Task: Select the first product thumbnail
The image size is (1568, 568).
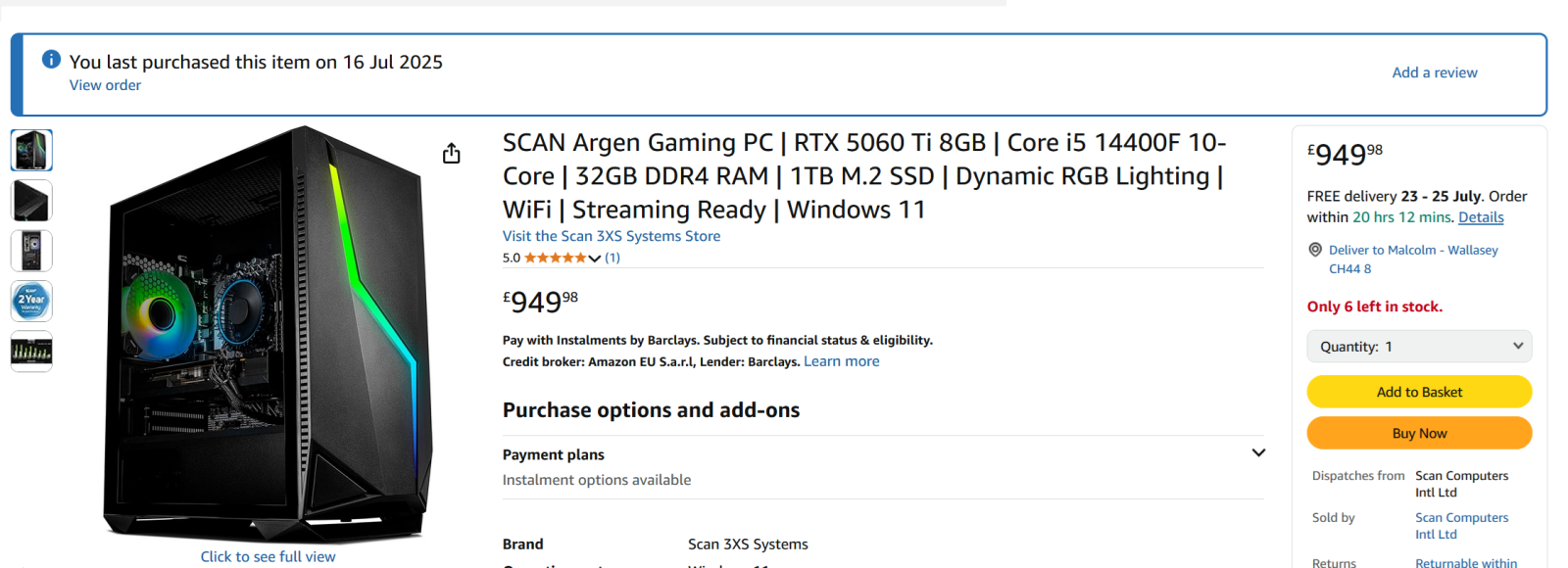Action: click(31, 151)
